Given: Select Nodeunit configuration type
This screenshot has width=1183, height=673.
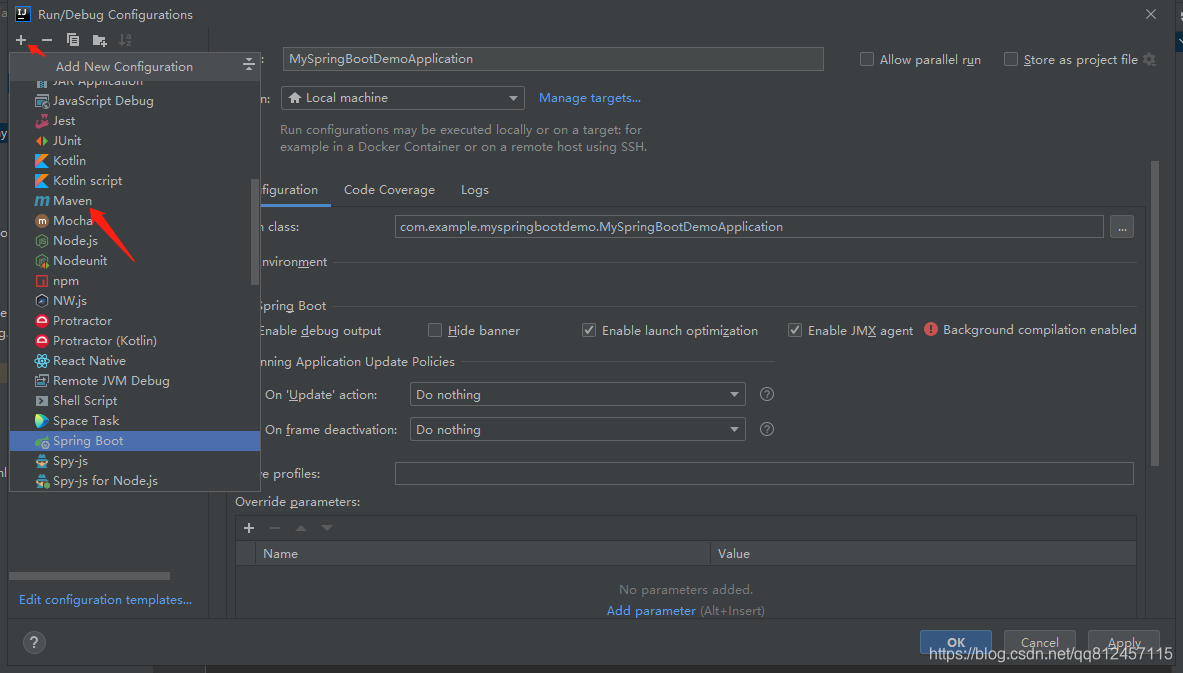Looking at the screenshot, I should [134, 260].
